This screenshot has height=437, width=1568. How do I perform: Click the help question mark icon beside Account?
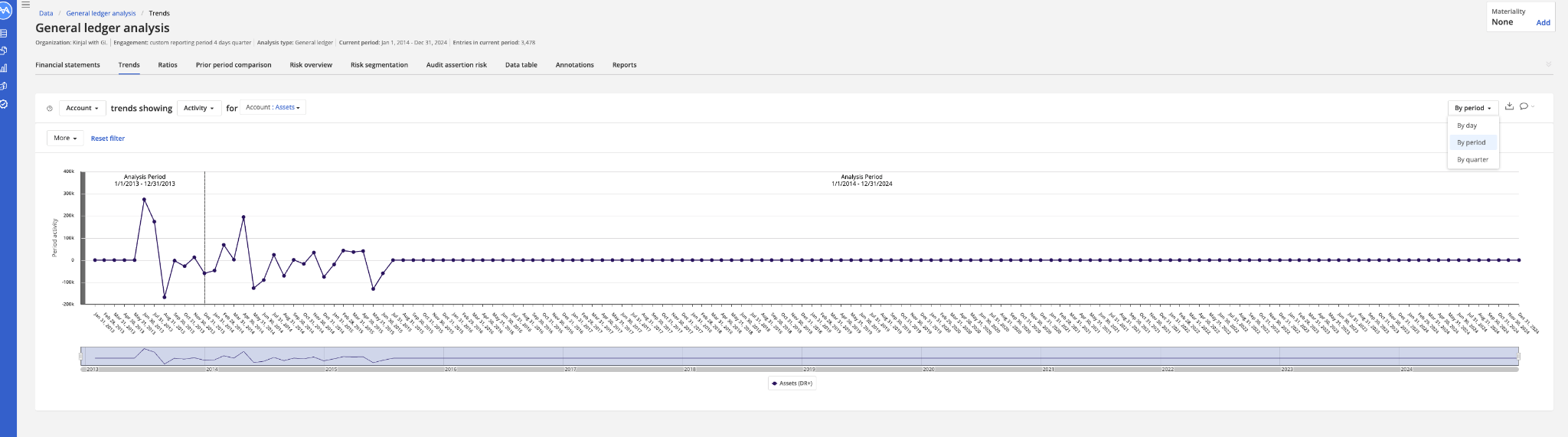(x=50, y=109)
